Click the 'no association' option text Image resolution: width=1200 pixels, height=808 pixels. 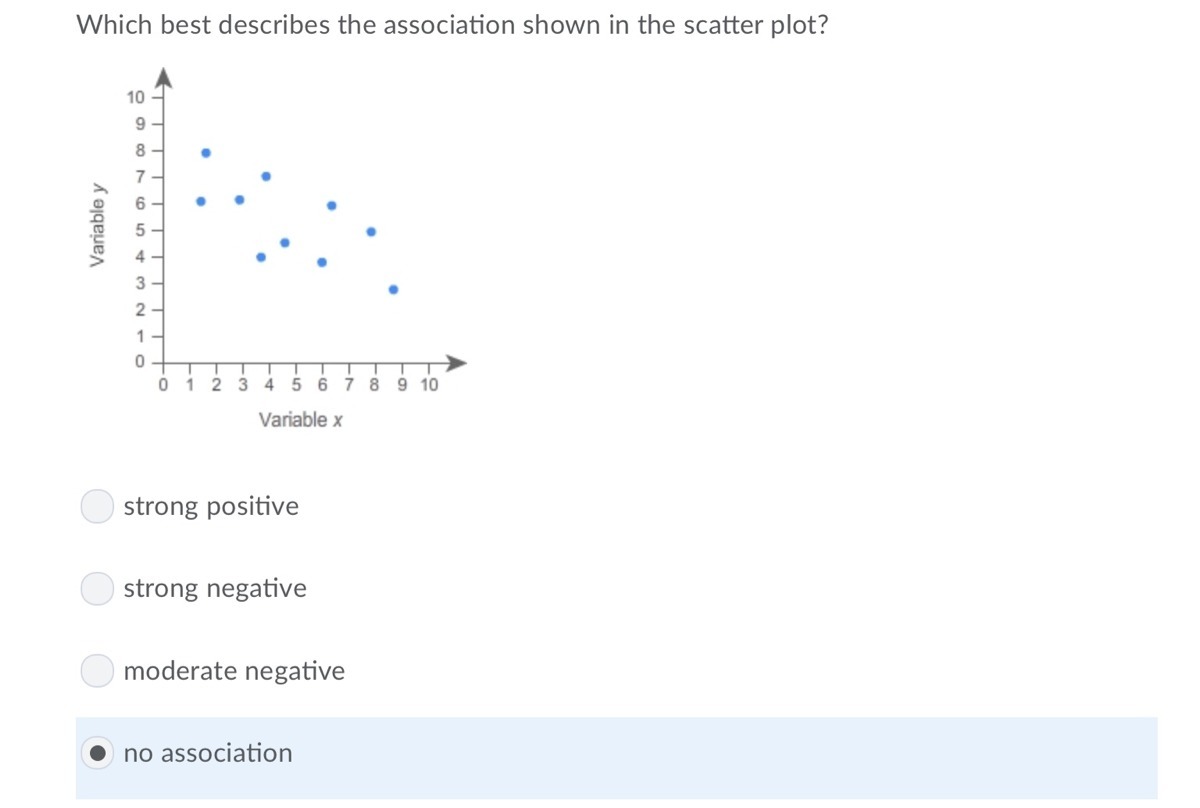[x=208, y=753]
